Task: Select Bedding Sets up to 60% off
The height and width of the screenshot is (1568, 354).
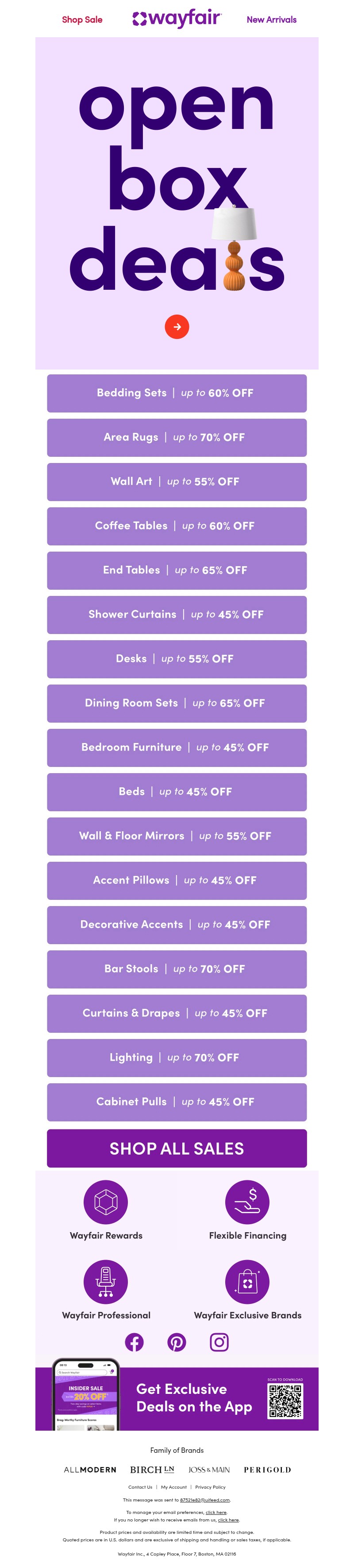Action: pyautogui.click(x=177, y=393)
